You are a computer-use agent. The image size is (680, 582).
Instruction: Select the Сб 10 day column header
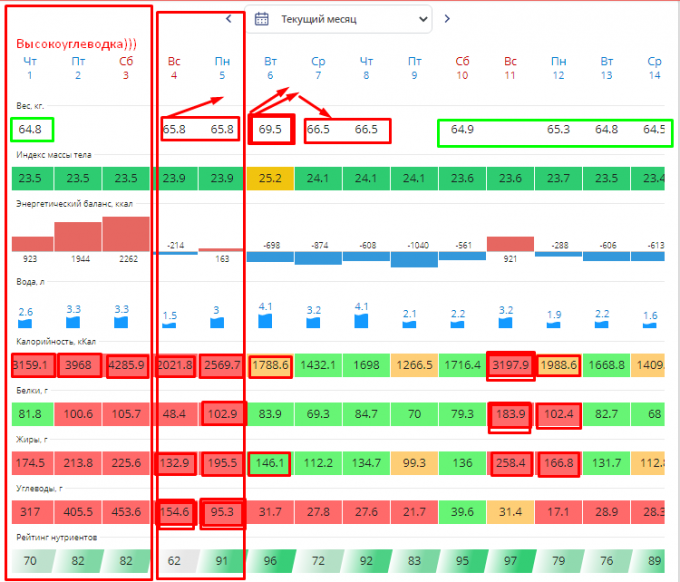462,68
